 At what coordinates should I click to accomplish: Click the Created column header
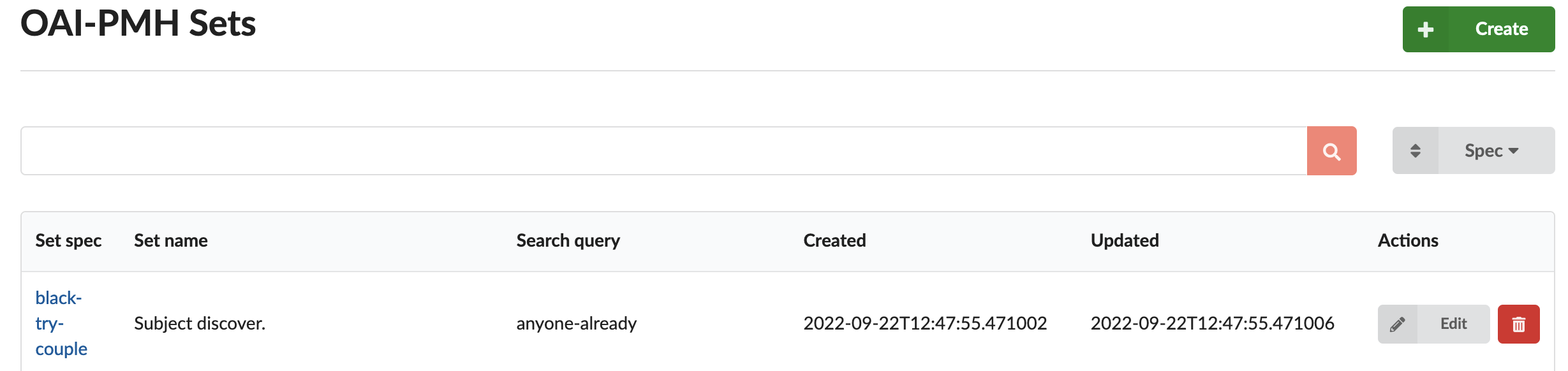[834, 240]
